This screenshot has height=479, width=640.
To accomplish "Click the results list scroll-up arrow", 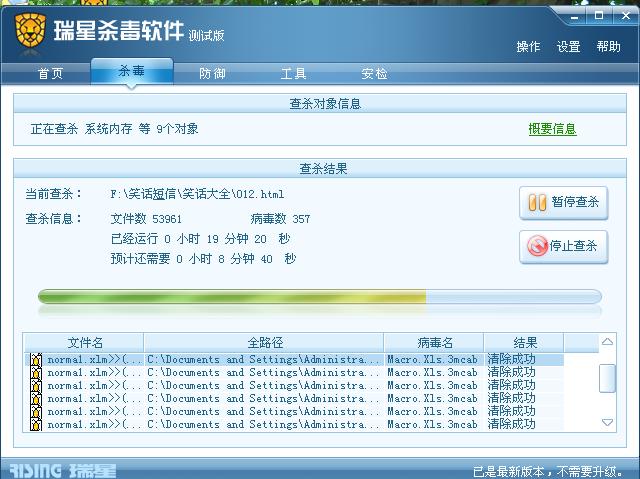I will (607, 342).
